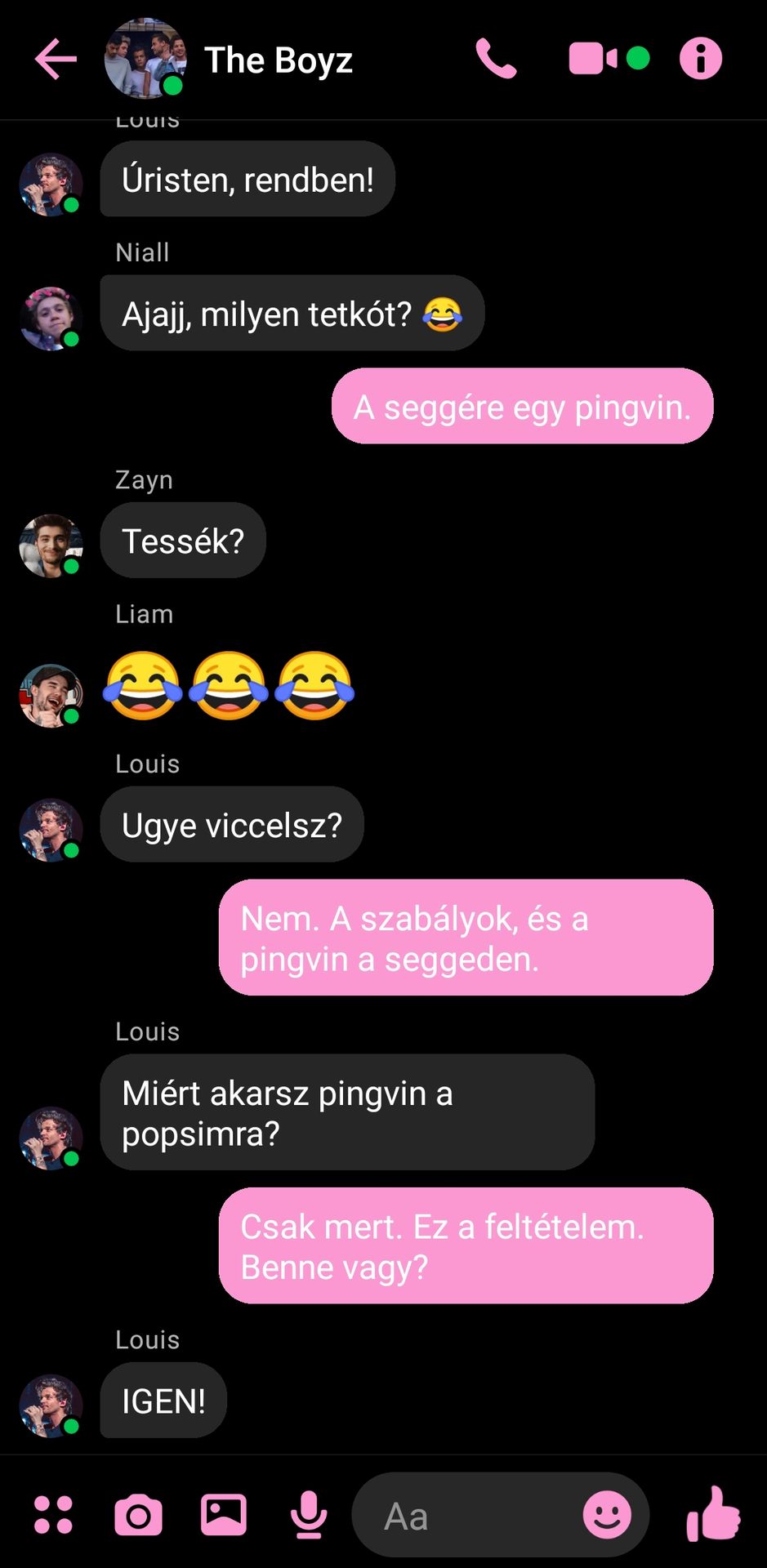Select the "A seggére egy pingvin." message bubble
The width and height of the screenshot is (767, 1568).
(523, 406)
